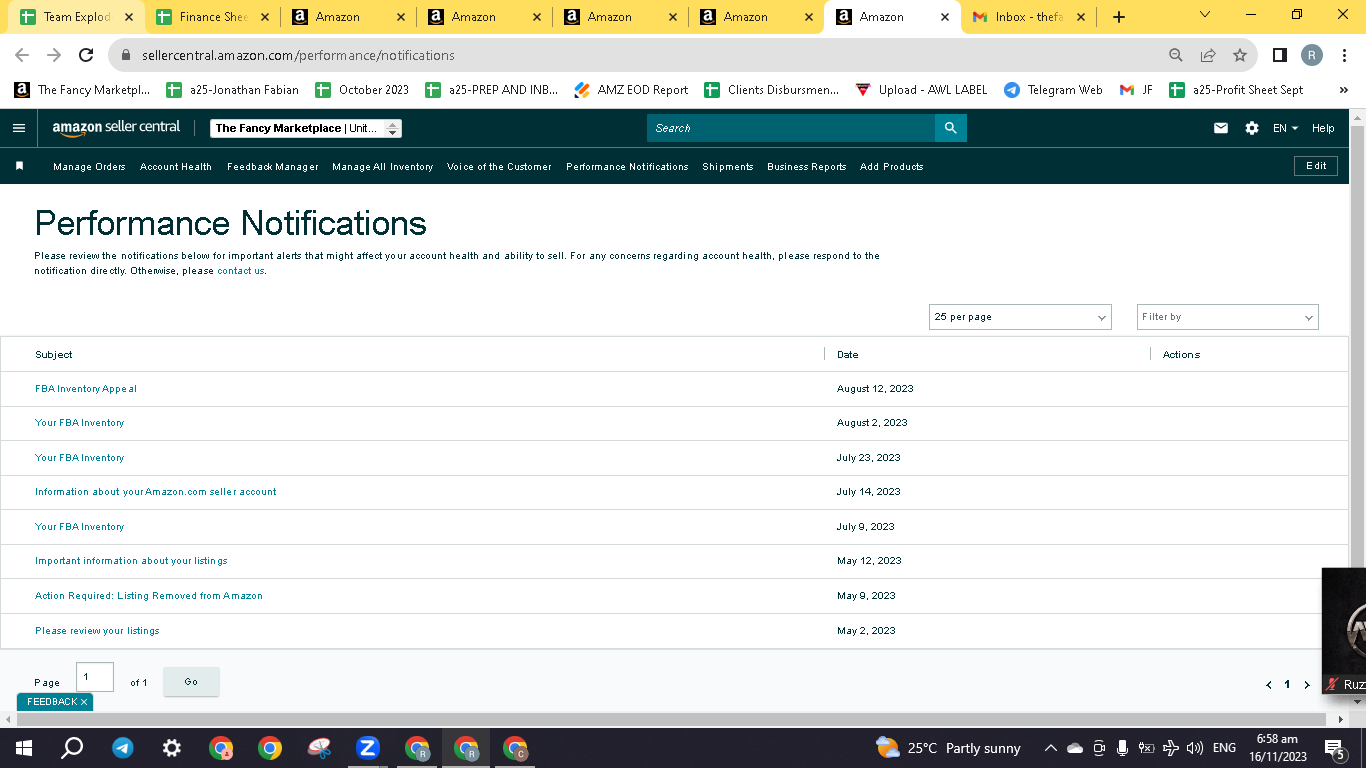Click the Go button beside page number
Image resolution: width=1366 pixels, height=768 pixels.
(x=191, y=682)
